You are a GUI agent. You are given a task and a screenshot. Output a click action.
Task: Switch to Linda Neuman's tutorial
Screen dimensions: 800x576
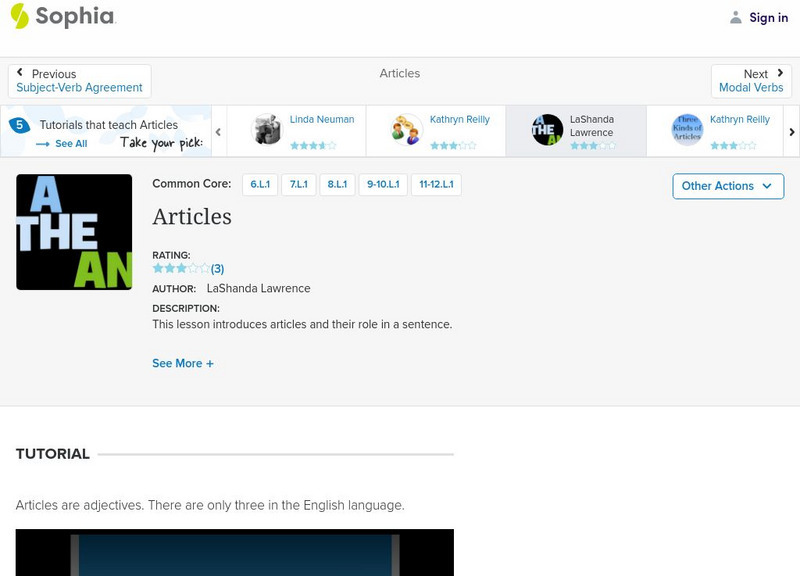300,131
